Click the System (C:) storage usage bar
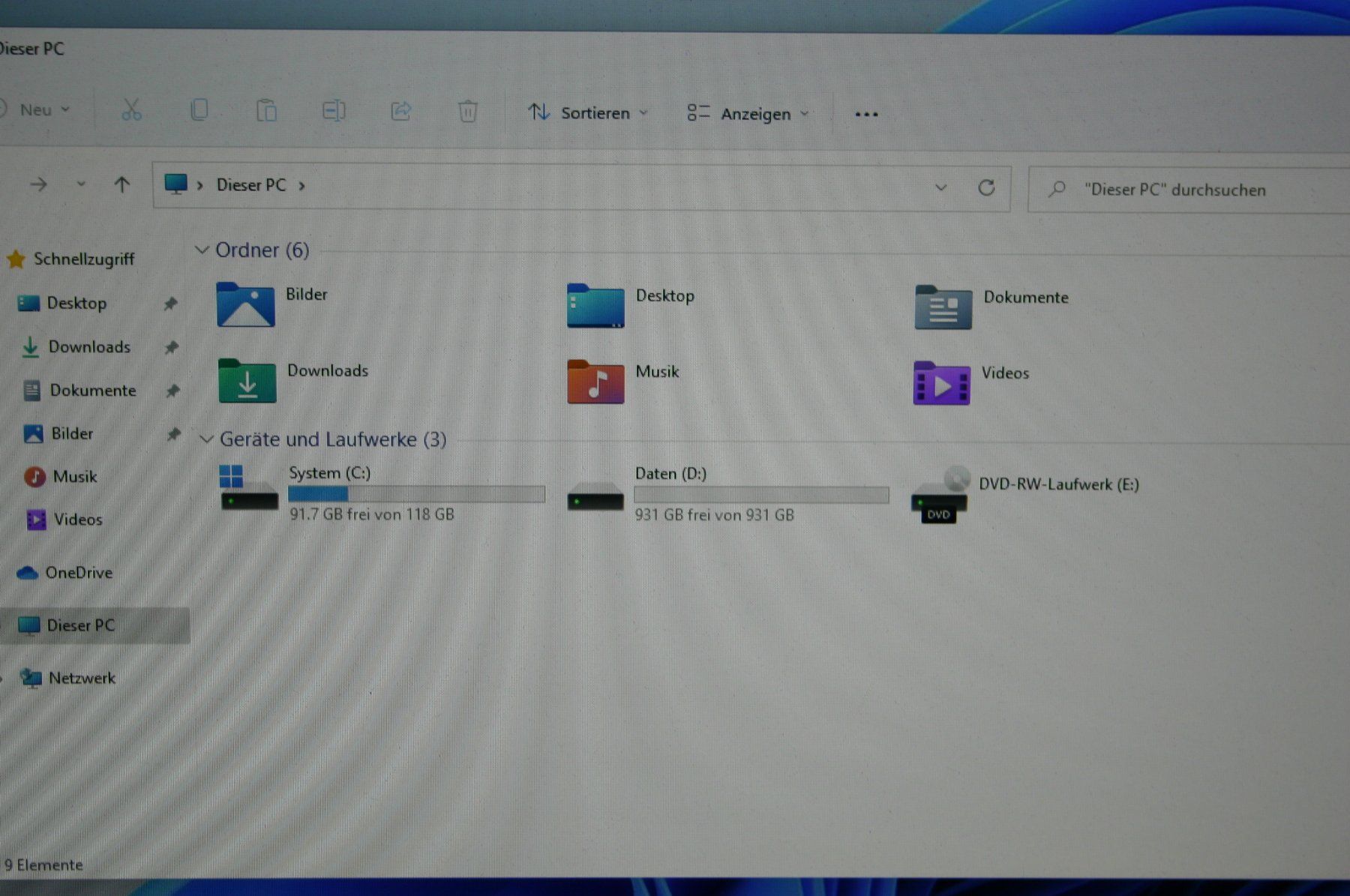 [416, 494]
